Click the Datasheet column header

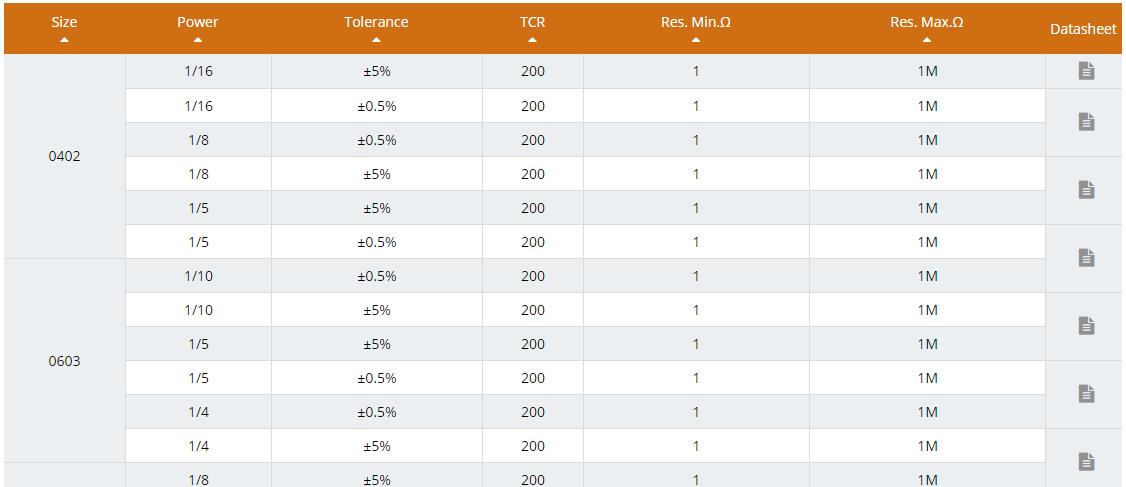tap(1083, 29)
